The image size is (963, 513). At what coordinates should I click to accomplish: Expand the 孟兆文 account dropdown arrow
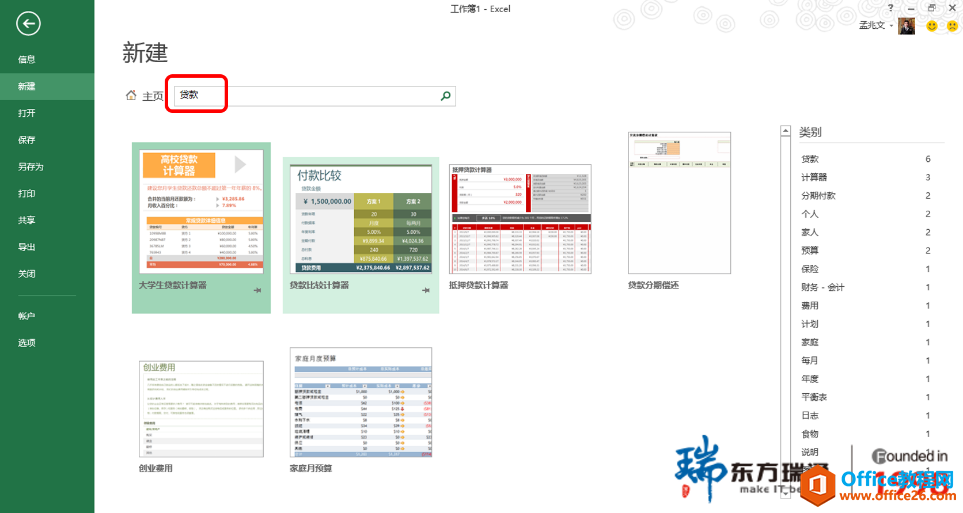click(x=891, y=26)
